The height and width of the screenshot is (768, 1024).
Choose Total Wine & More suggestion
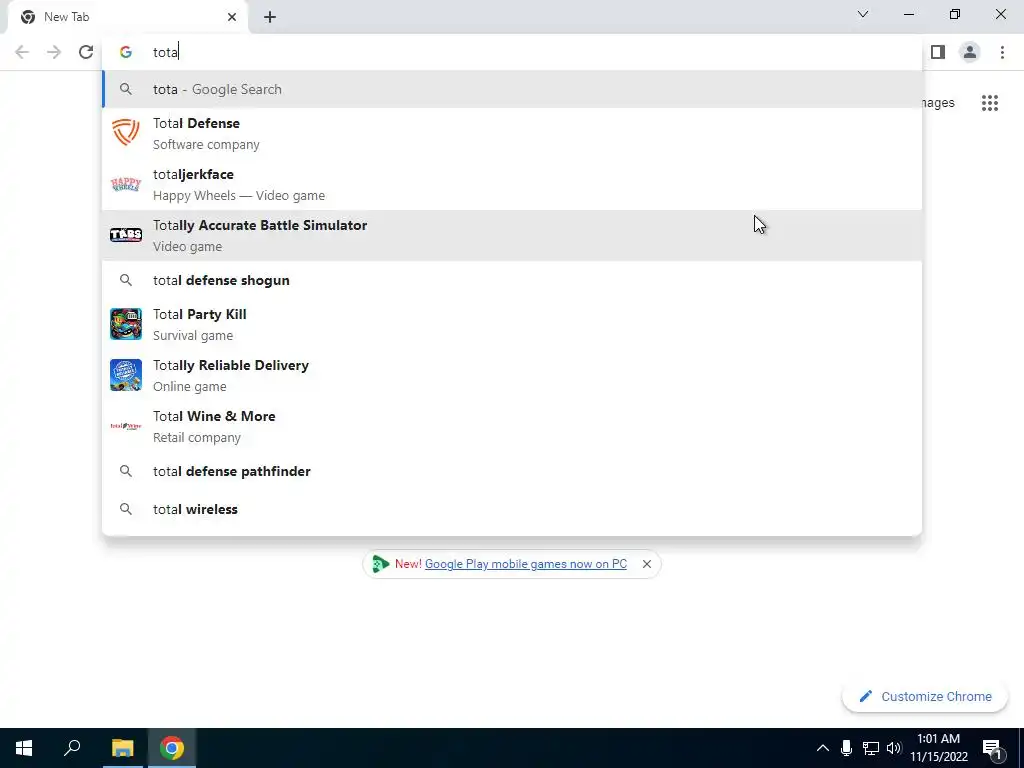[512, 426]
